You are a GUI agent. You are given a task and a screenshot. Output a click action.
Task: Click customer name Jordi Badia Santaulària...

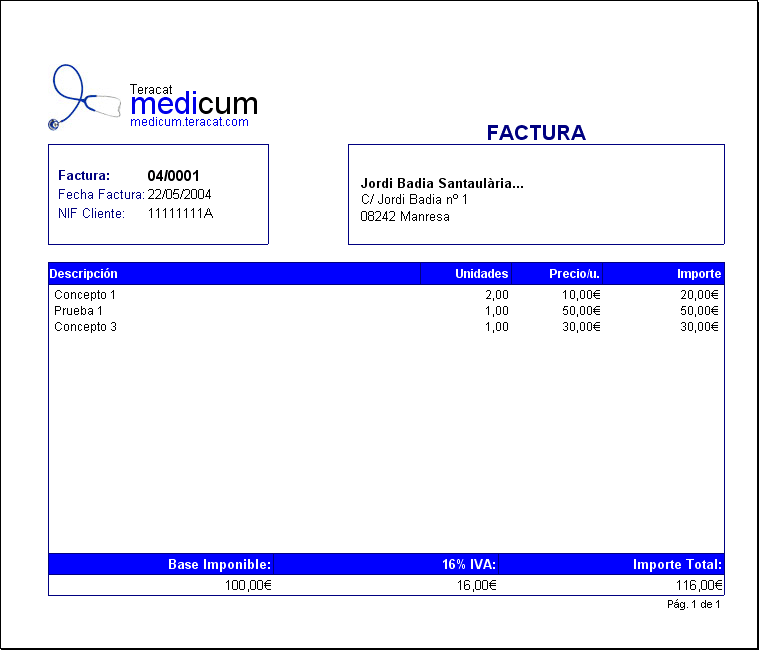pyautogui.click(x=442, y=183)
